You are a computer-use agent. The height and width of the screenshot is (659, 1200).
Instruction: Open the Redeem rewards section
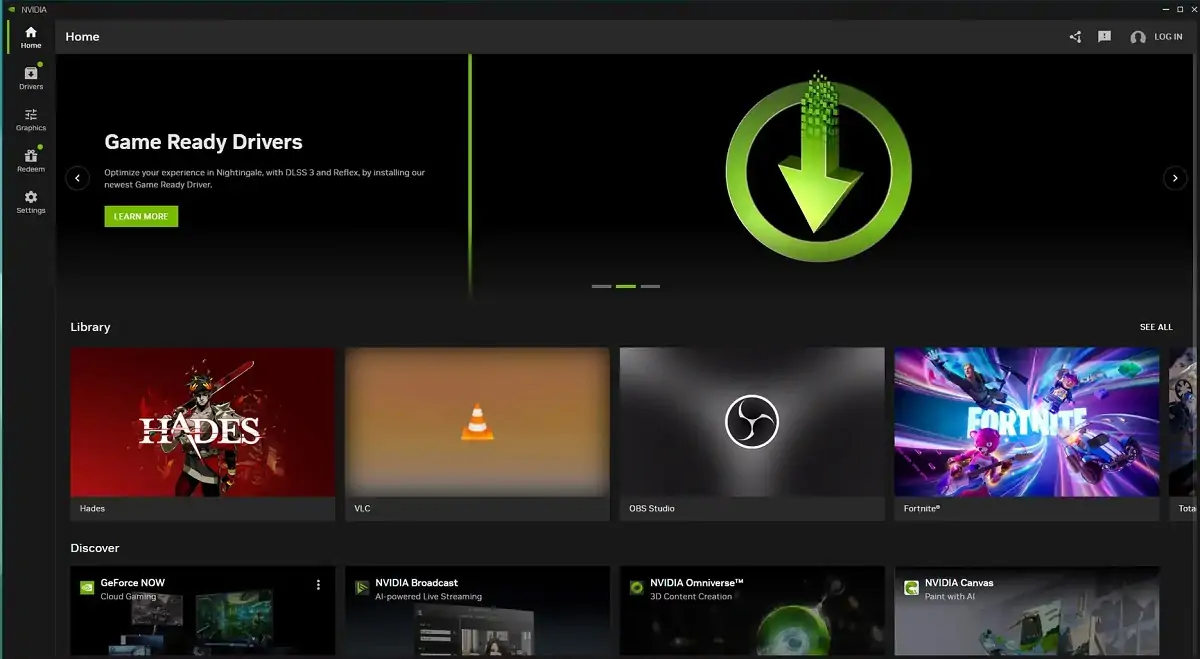[x=31, y=161]
